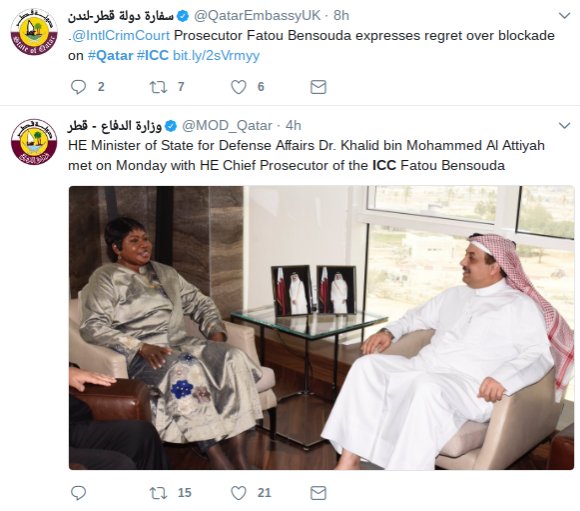Image resolution: width=580 pixels, height=511 pixels.
Task: Expand options chevron on Qatar Embassy tweet
Action: point(564,16)
